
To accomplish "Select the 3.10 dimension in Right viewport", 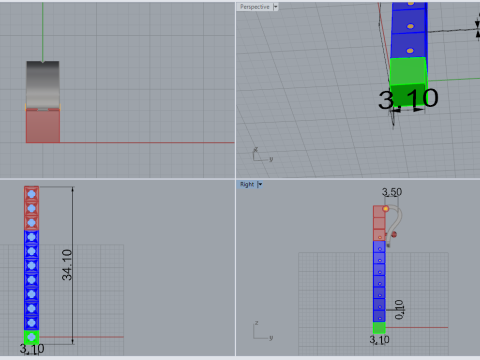I will coord(379,340).
